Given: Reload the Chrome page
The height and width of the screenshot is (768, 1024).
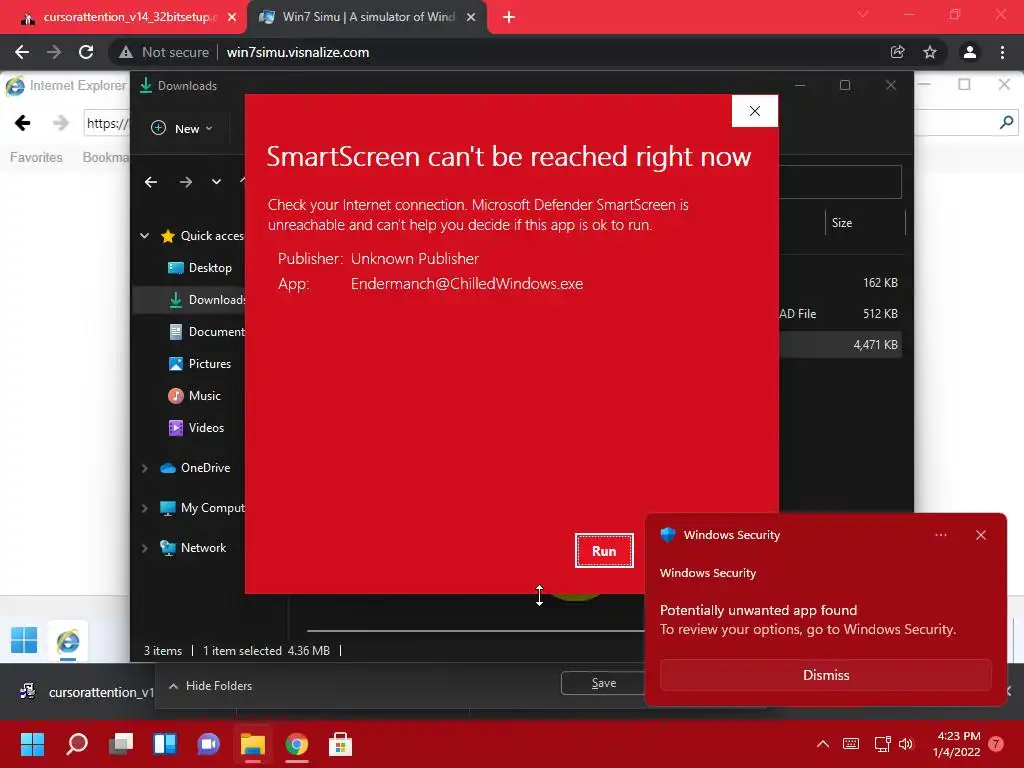Looking at the screenshot, I should [86, 52].
